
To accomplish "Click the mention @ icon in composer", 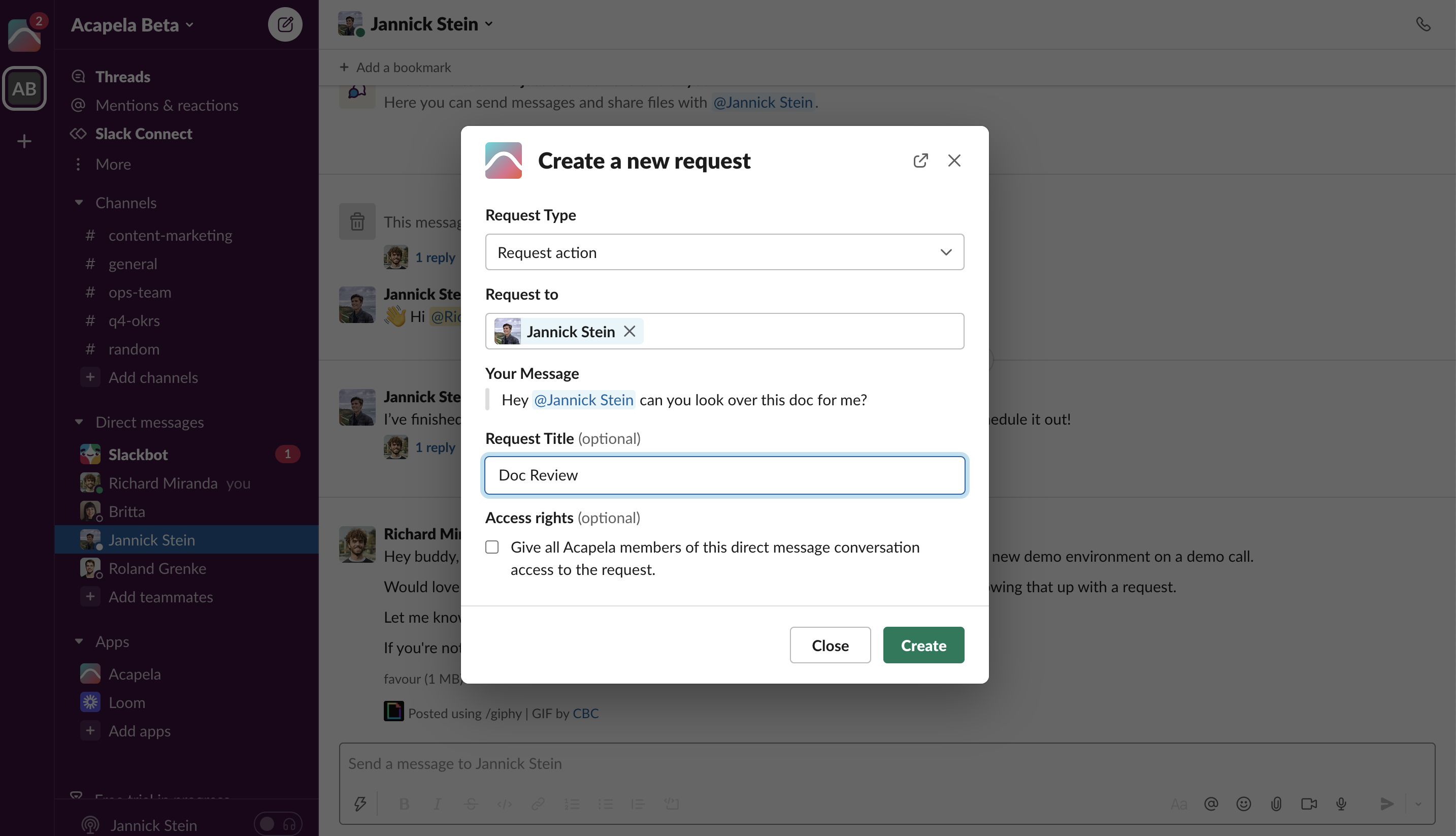I will 1211,804.
